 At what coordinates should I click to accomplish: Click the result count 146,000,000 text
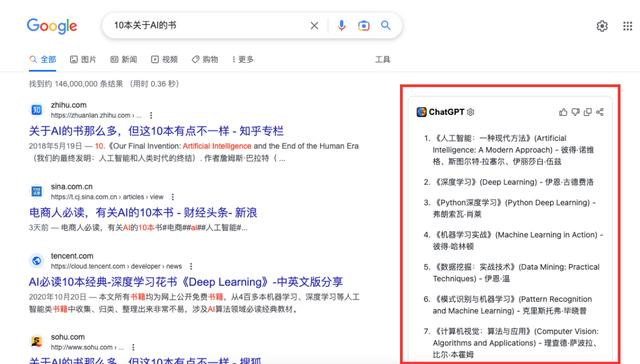click(104, 84)
